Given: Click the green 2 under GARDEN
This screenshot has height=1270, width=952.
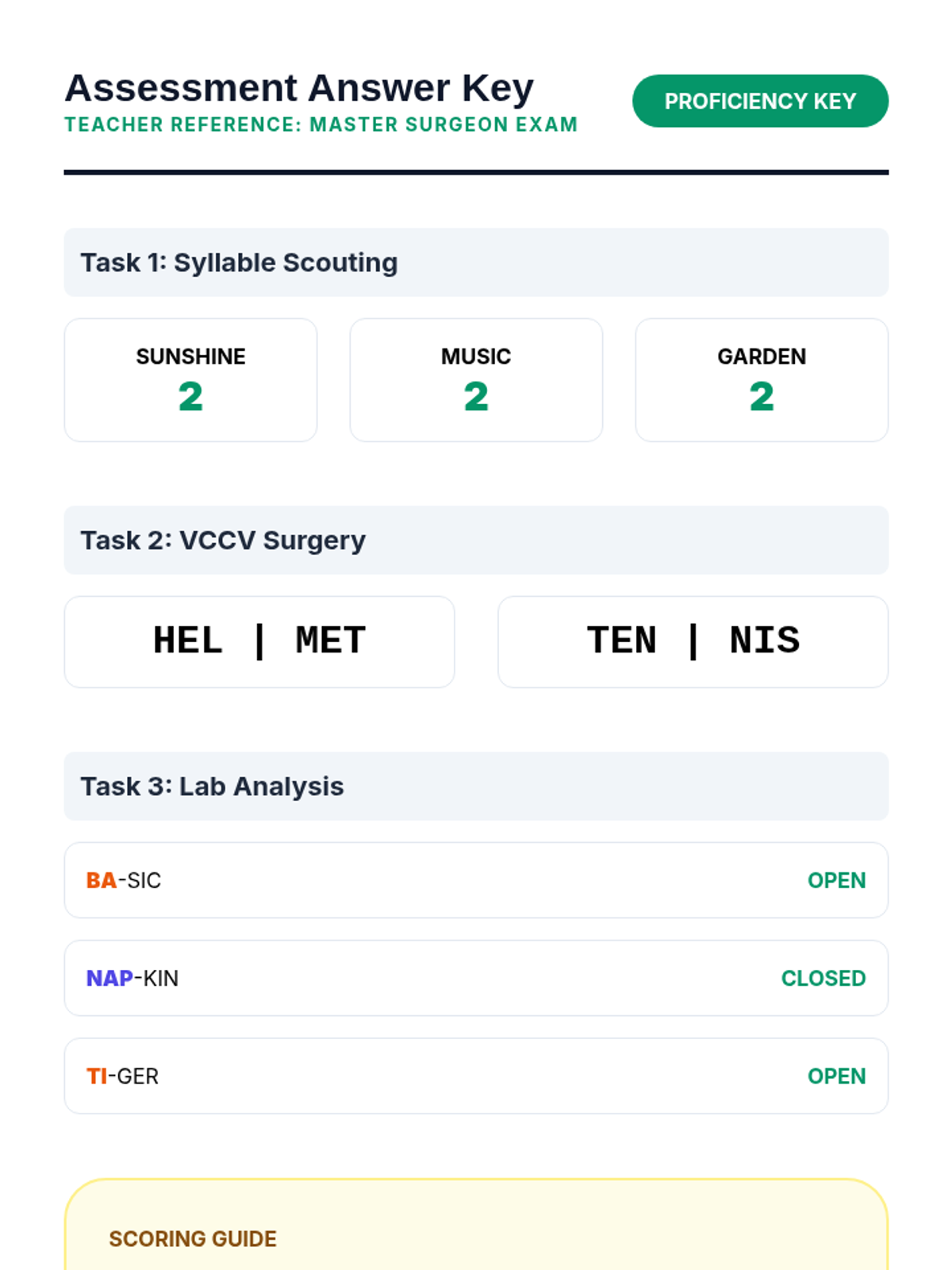Looking at the screenshot, I should pyautogui.click(x=762, y=397).
